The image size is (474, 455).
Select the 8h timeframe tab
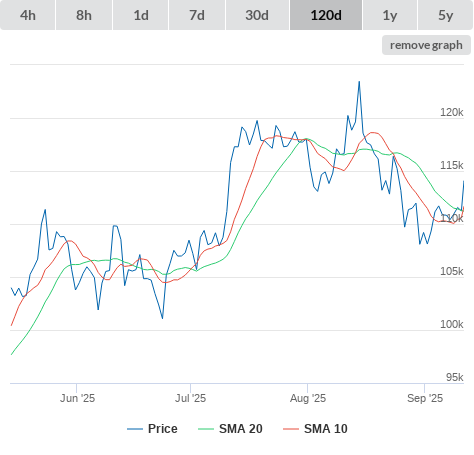coord(84,15)
